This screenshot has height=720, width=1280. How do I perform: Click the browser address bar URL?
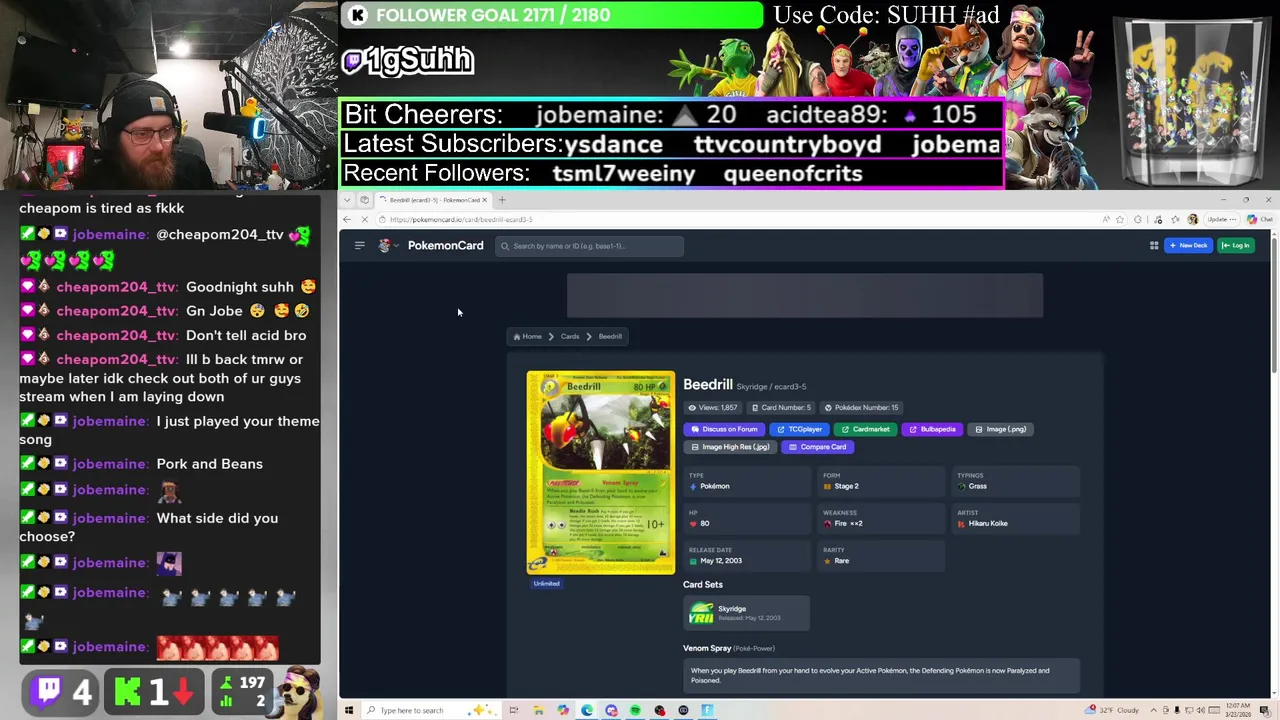click(x=461, y=220)
